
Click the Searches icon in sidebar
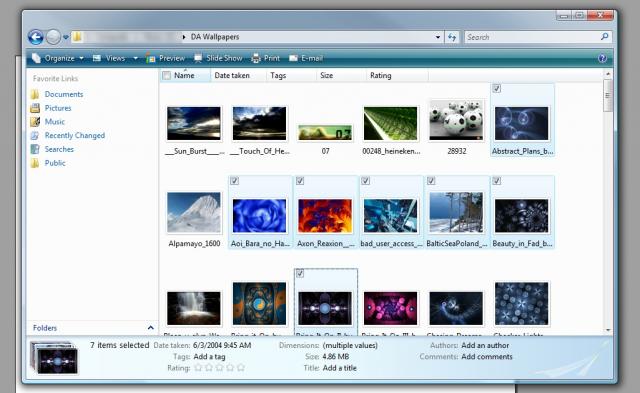(35, 149)
